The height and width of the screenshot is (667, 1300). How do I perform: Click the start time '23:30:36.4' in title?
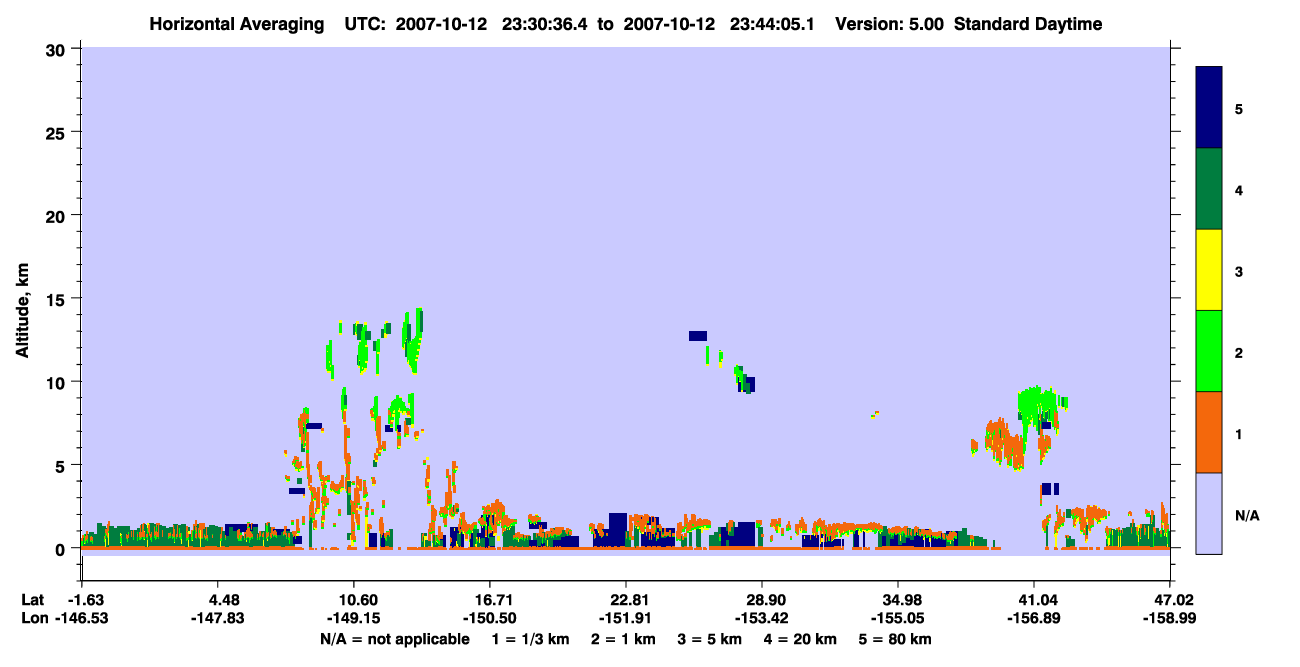pyautogui.click(x=545, y=24)
